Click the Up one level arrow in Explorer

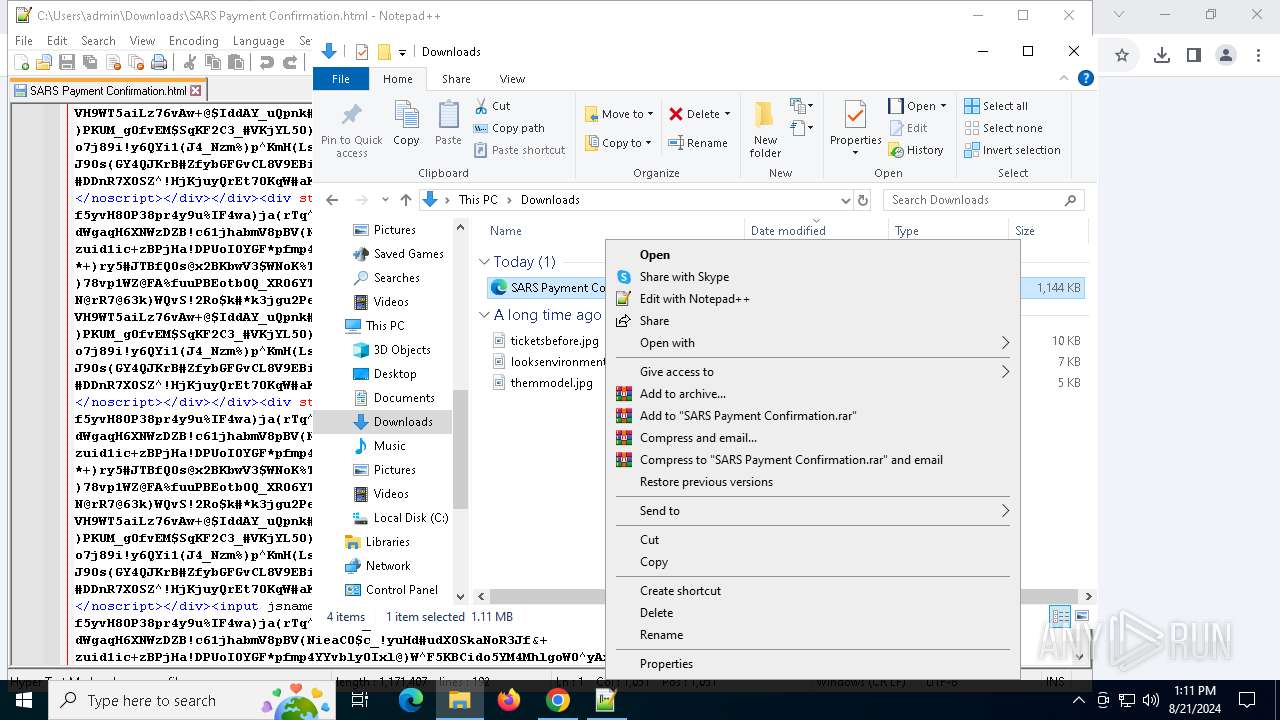point(405,200)
